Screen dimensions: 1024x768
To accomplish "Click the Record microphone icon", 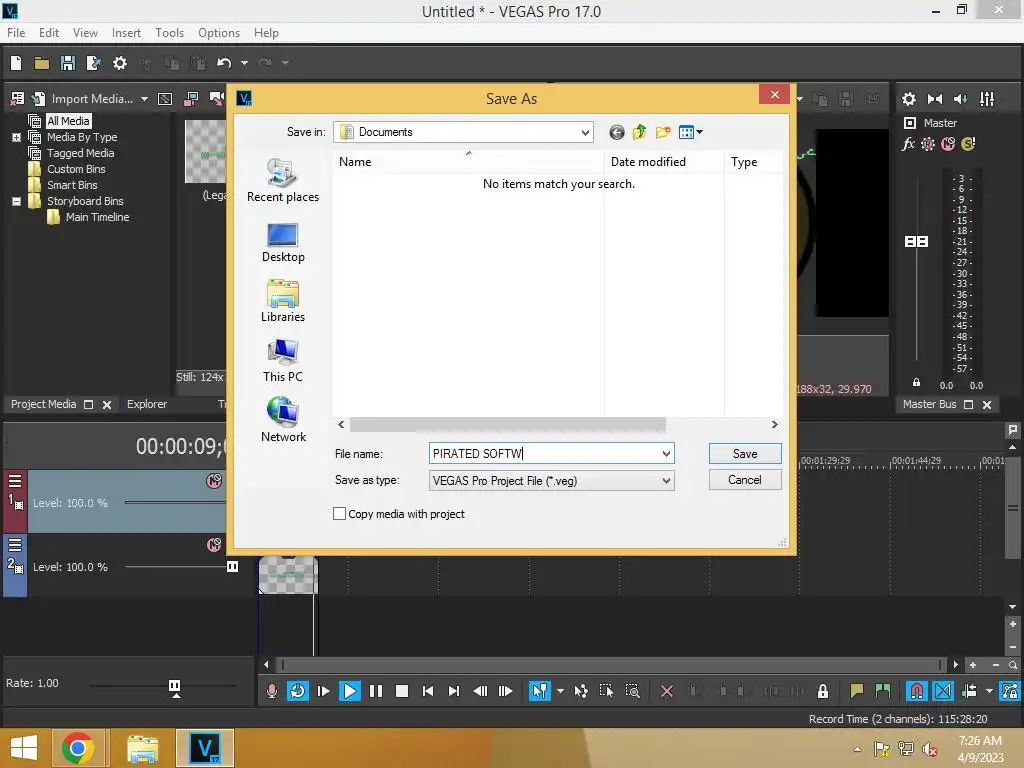I will 272,691.
